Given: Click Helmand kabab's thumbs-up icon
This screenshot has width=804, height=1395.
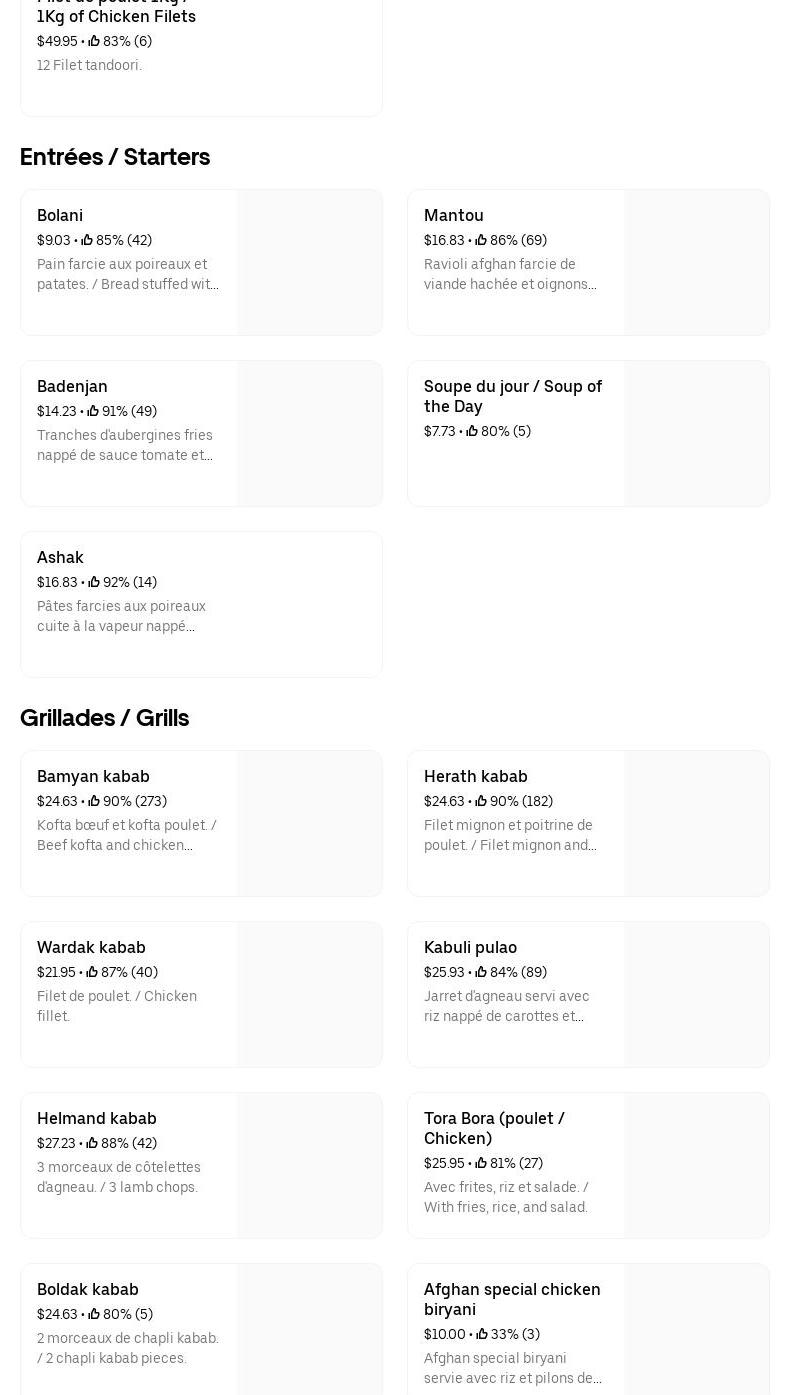Looking at the screenshot, I should [92, 1144].
